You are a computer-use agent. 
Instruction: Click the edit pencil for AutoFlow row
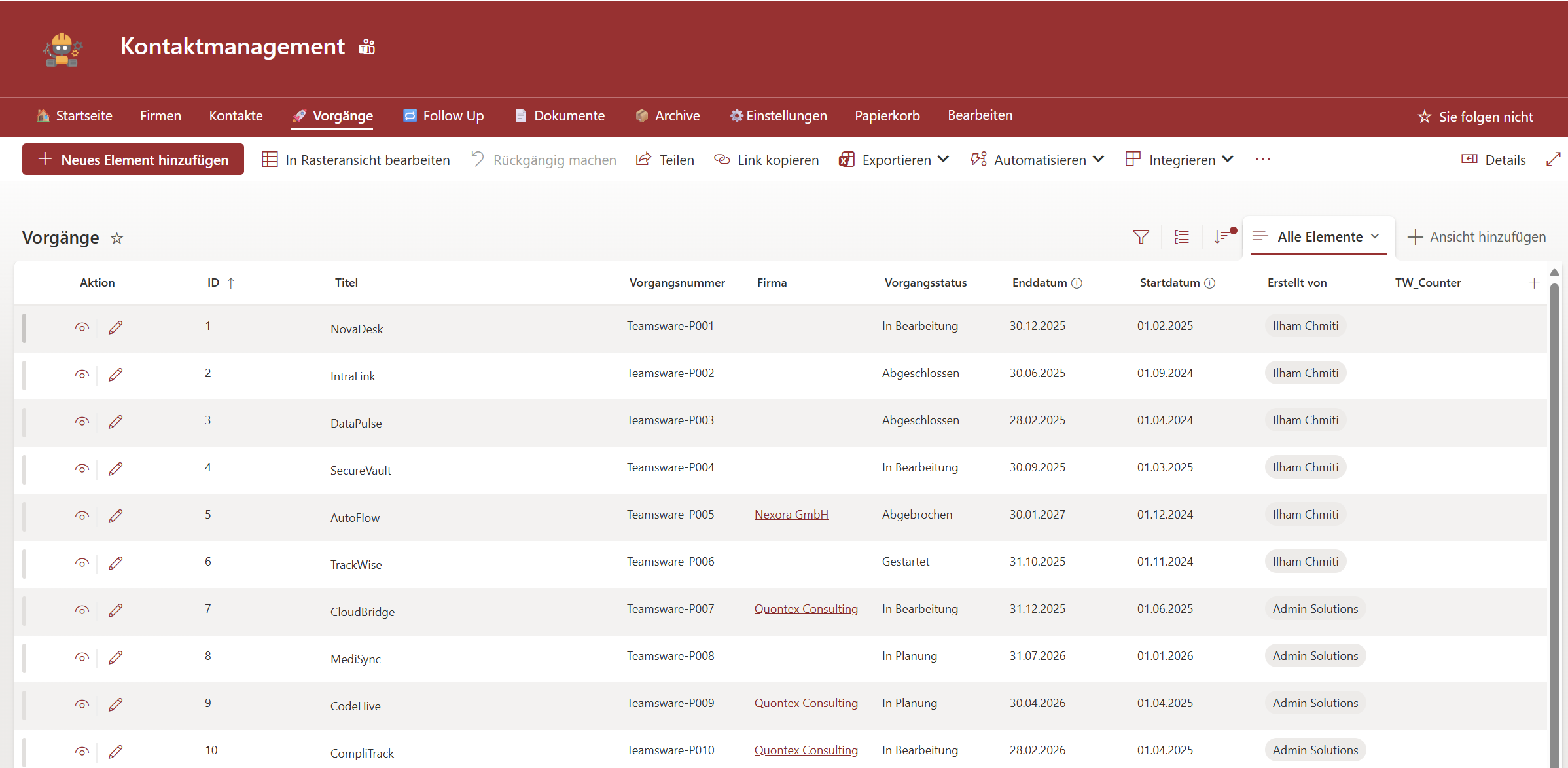pyautogui.click(x=116, y=516)
